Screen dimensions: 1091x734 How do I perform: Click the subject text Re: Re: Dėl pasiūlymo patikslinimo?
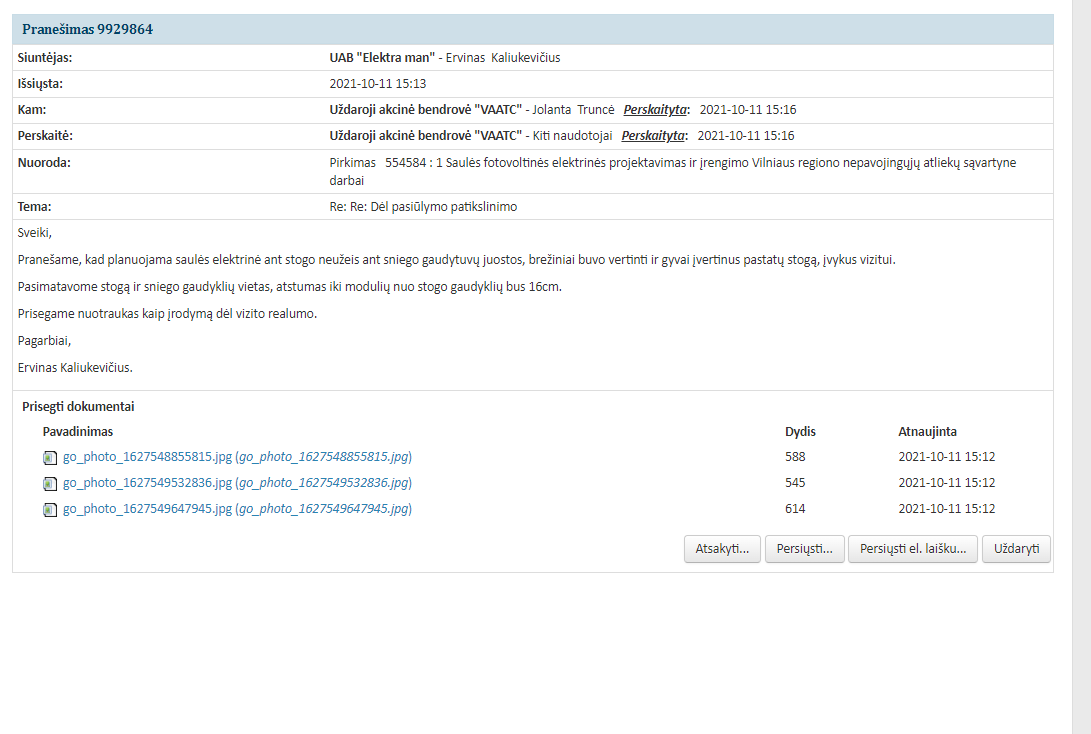click(423, 207)
